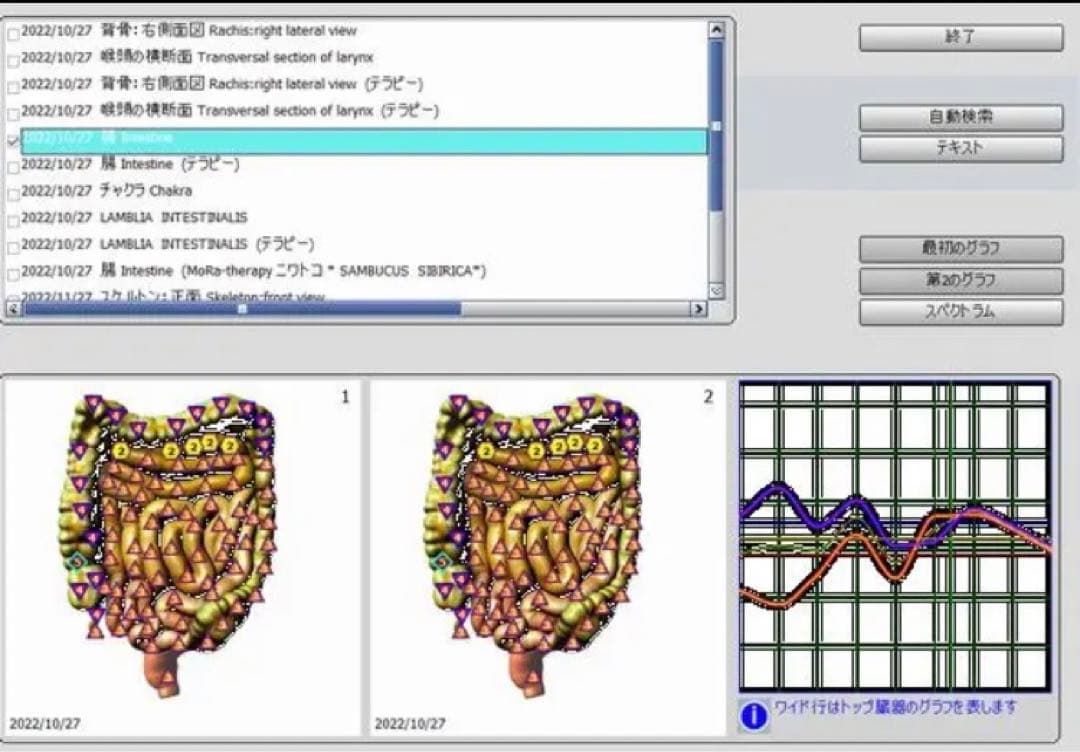
Task: Open the テキスト text button
Action: [x=960, y=149]
